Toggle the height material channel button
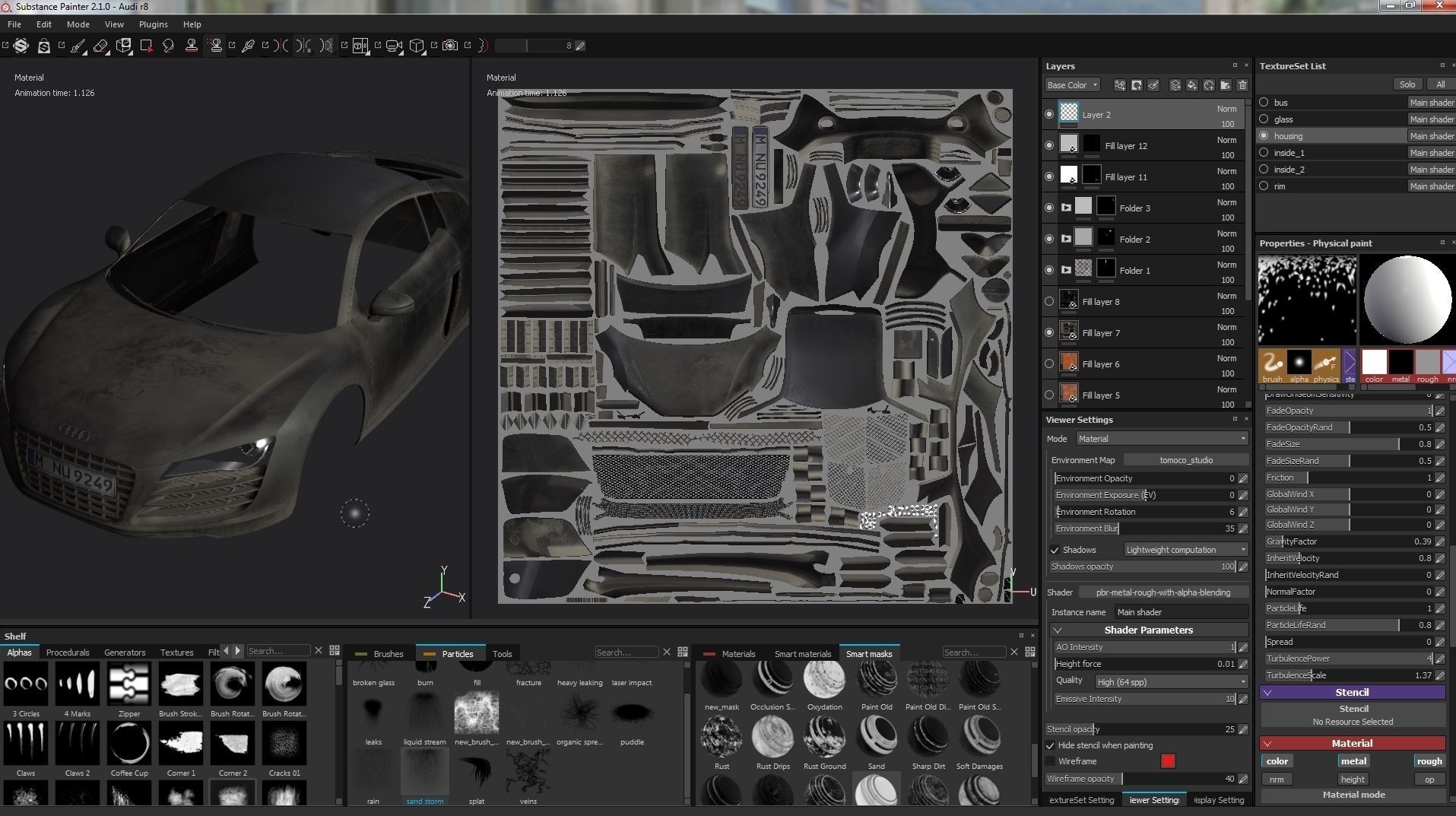 pos(1353,779)
